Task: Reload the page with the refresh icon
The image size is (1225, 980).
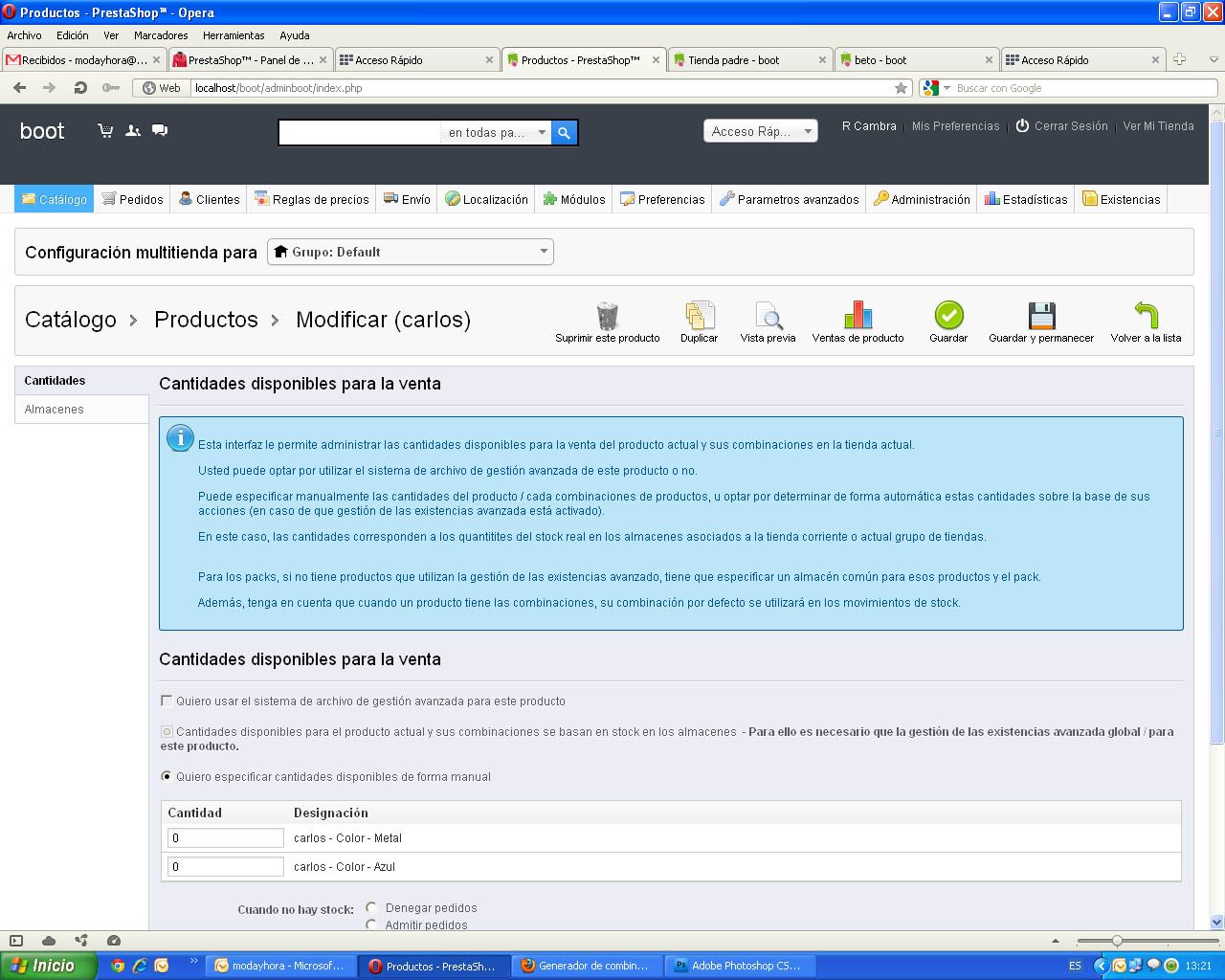Action: point(80,87)
